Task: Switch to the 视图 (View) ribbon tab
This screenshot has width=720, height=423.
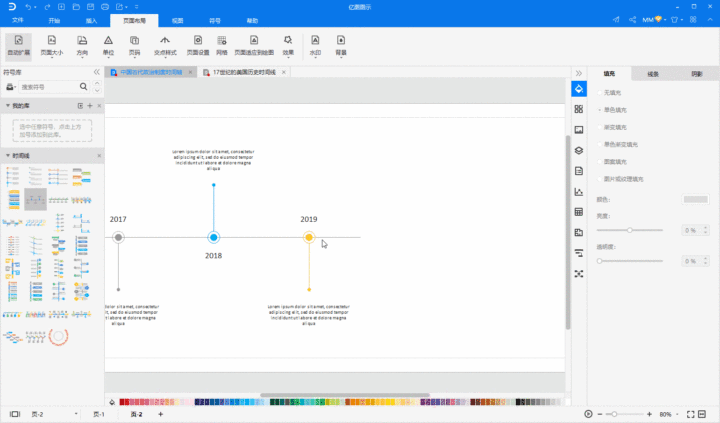Action: [x=178, y=20]
